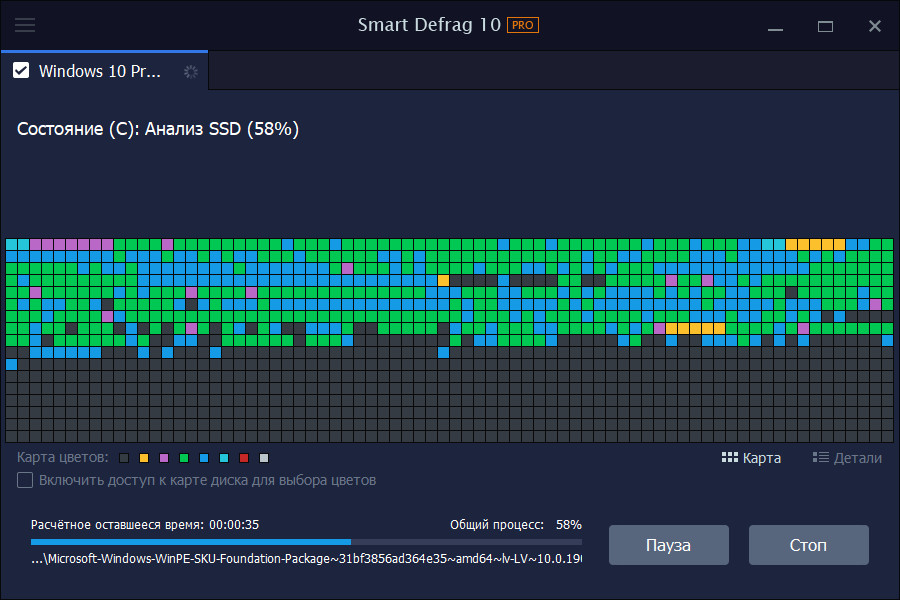Click the Общий процесс 58% text
The height and width of the screenshot is (600, 900).
pyautogui.click(x=515, y=525)
